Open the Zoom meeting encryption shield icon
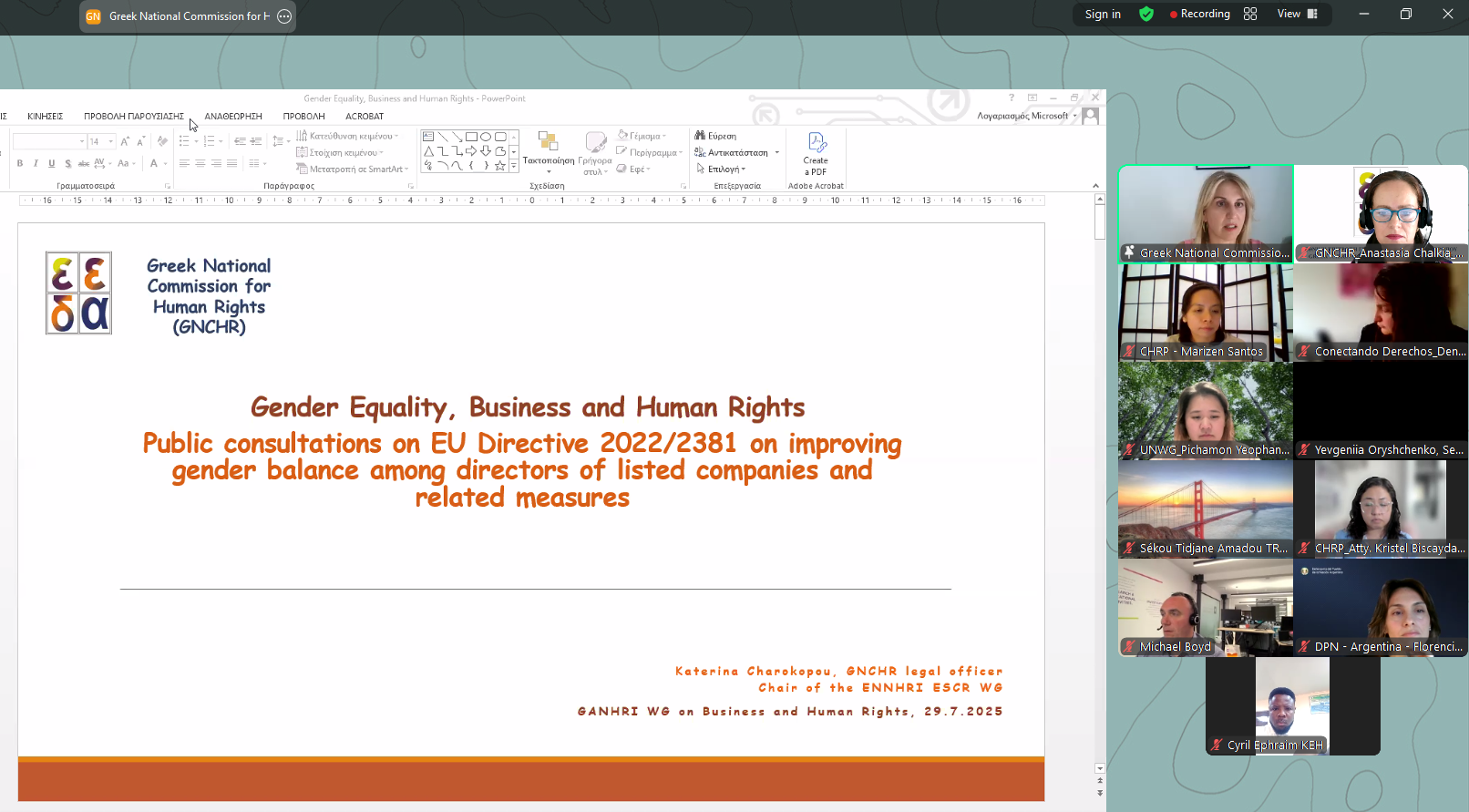Viewport: 1469px width, 812px height. [1146, 14]
